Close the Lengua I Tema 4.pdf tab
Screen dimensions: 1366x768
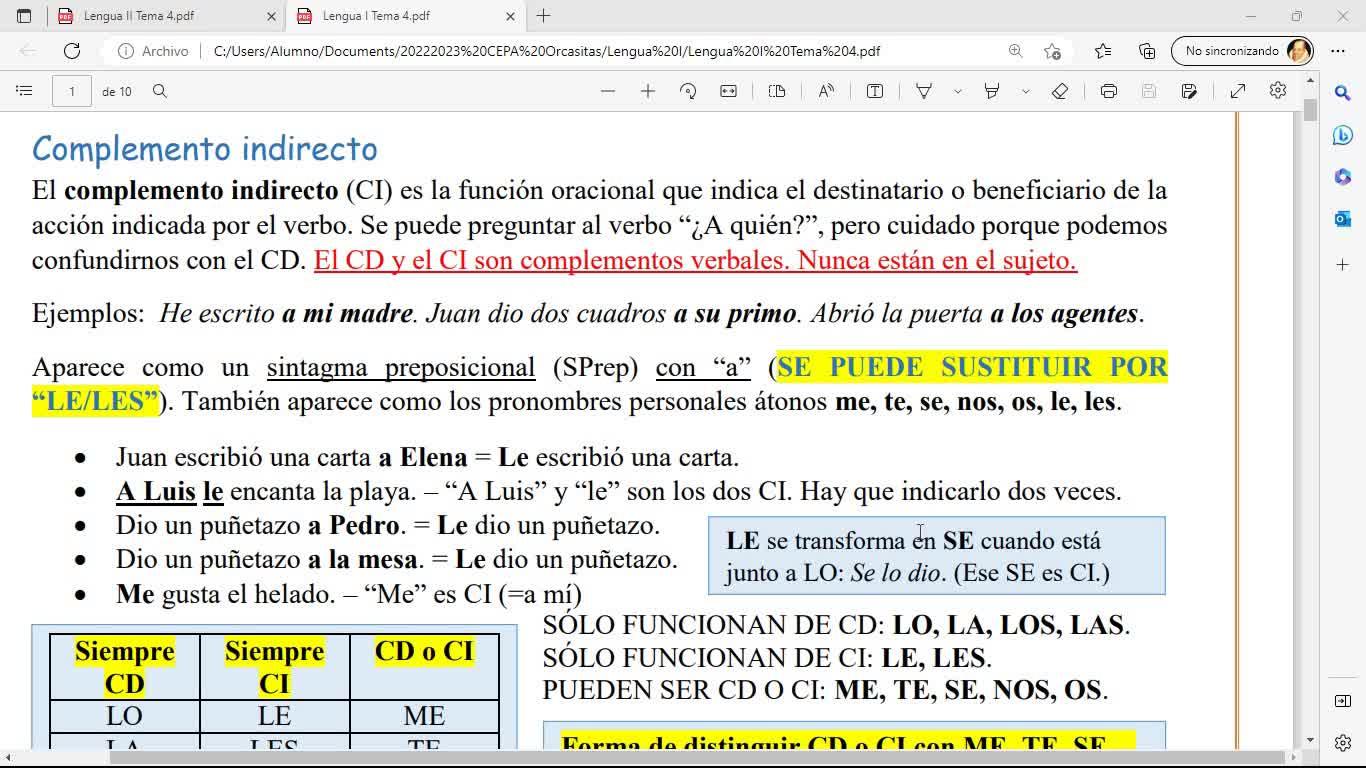click(510, 16)
